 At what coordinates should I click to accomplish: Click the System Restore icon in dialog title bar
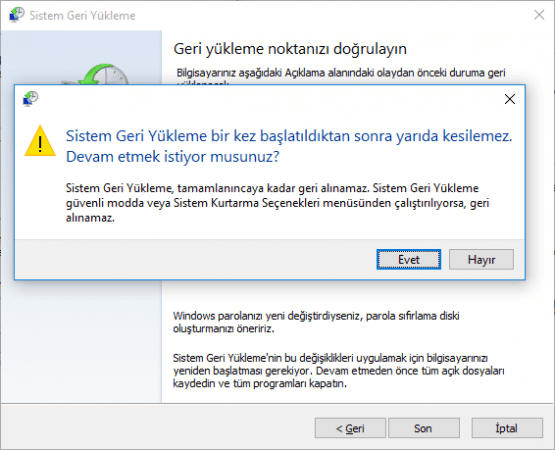(30, 99)
